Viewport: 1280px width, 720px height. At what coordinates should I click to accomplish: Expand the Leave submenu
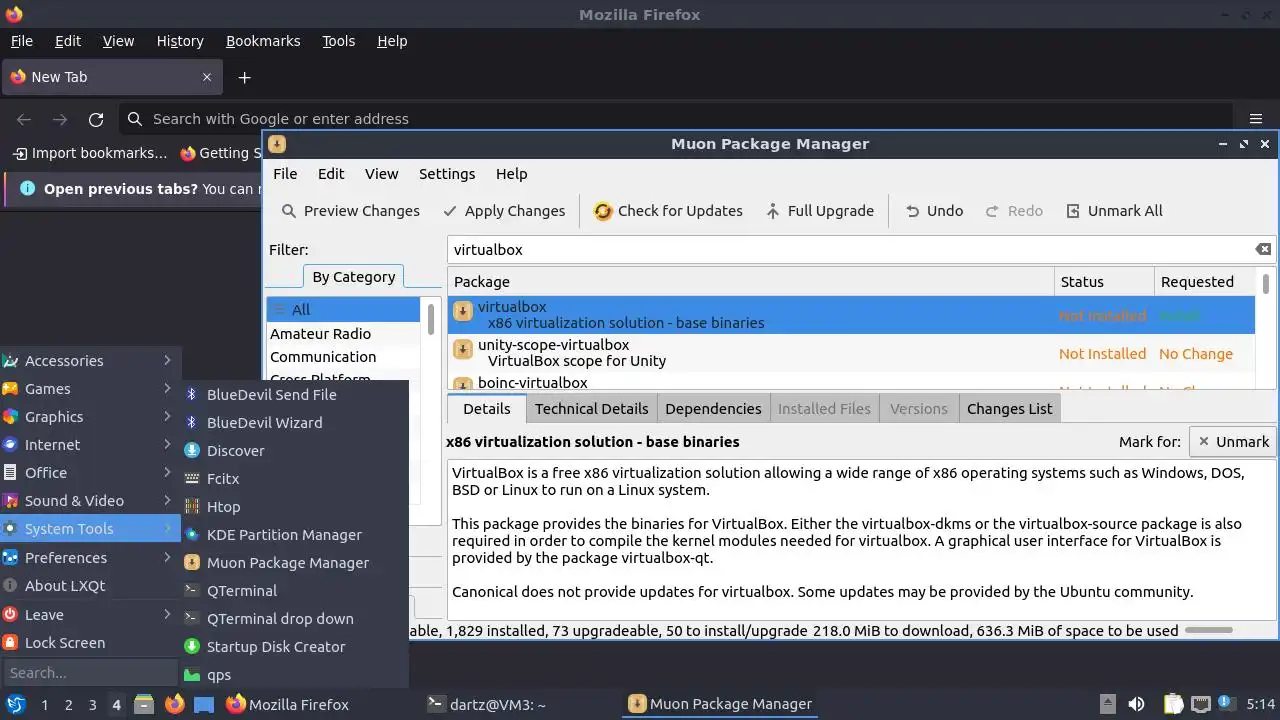[x=90, y=615]
